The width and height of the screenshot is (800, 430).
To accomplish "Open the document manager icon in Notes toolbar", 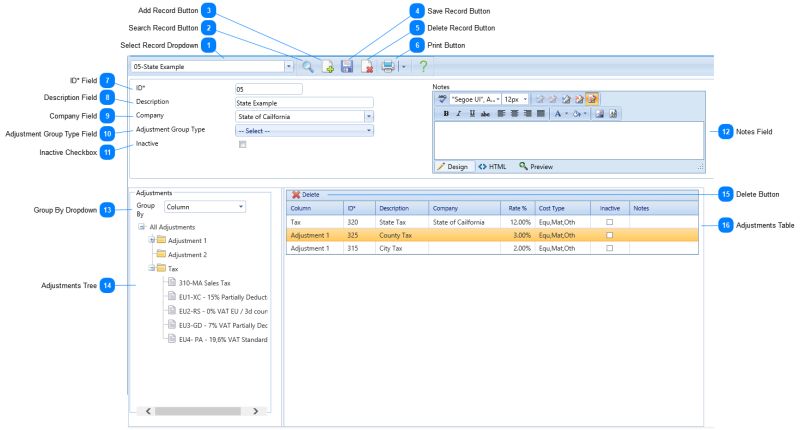I will pyautogui.click(x=613, y=114).
